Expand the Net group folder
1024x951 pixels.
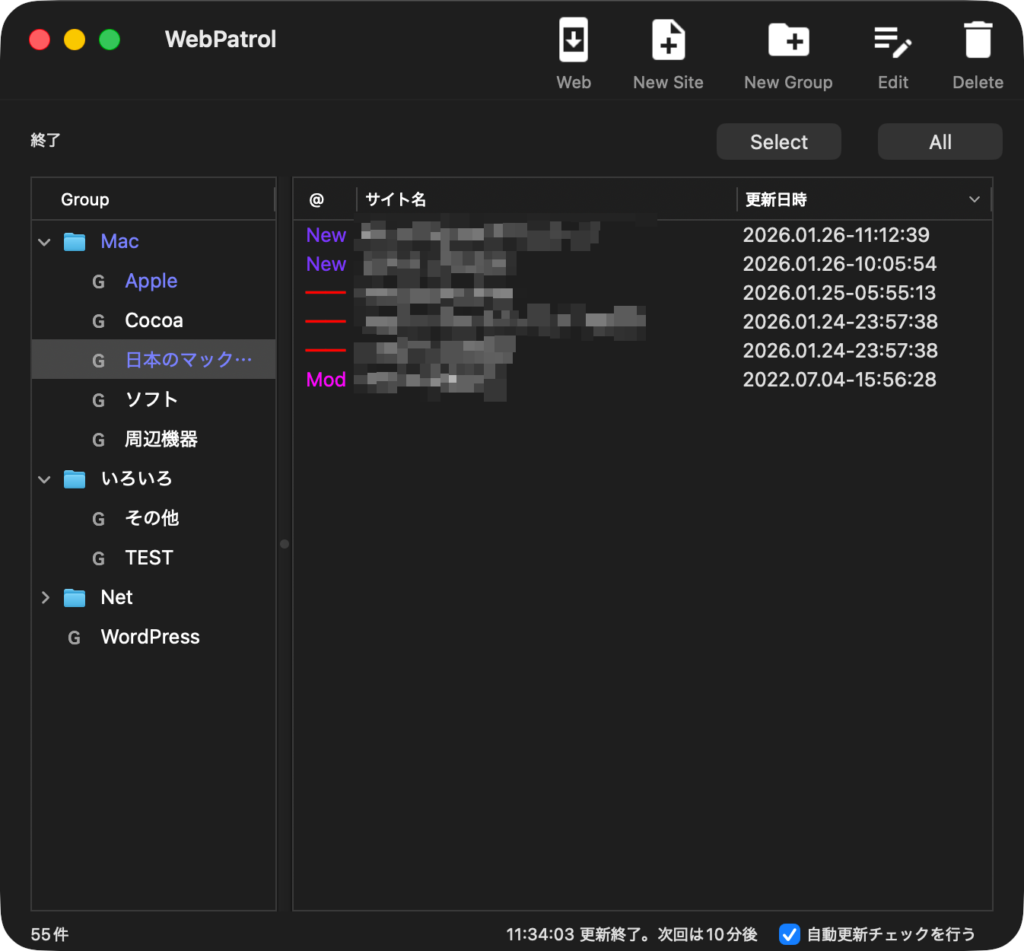pyautogui.click(x=44, y=598)
